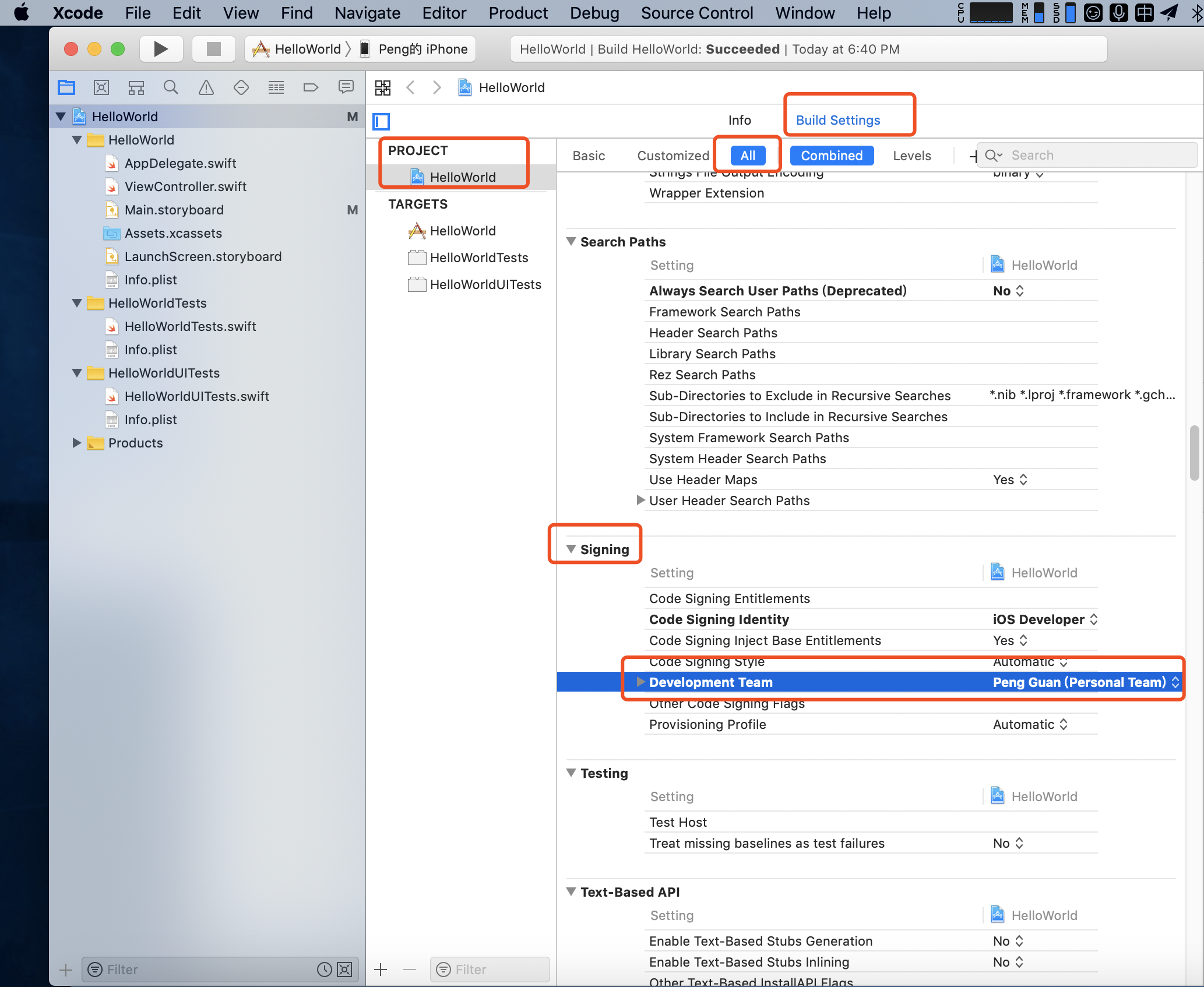Open the related items grid menu

tap(383, 87)
